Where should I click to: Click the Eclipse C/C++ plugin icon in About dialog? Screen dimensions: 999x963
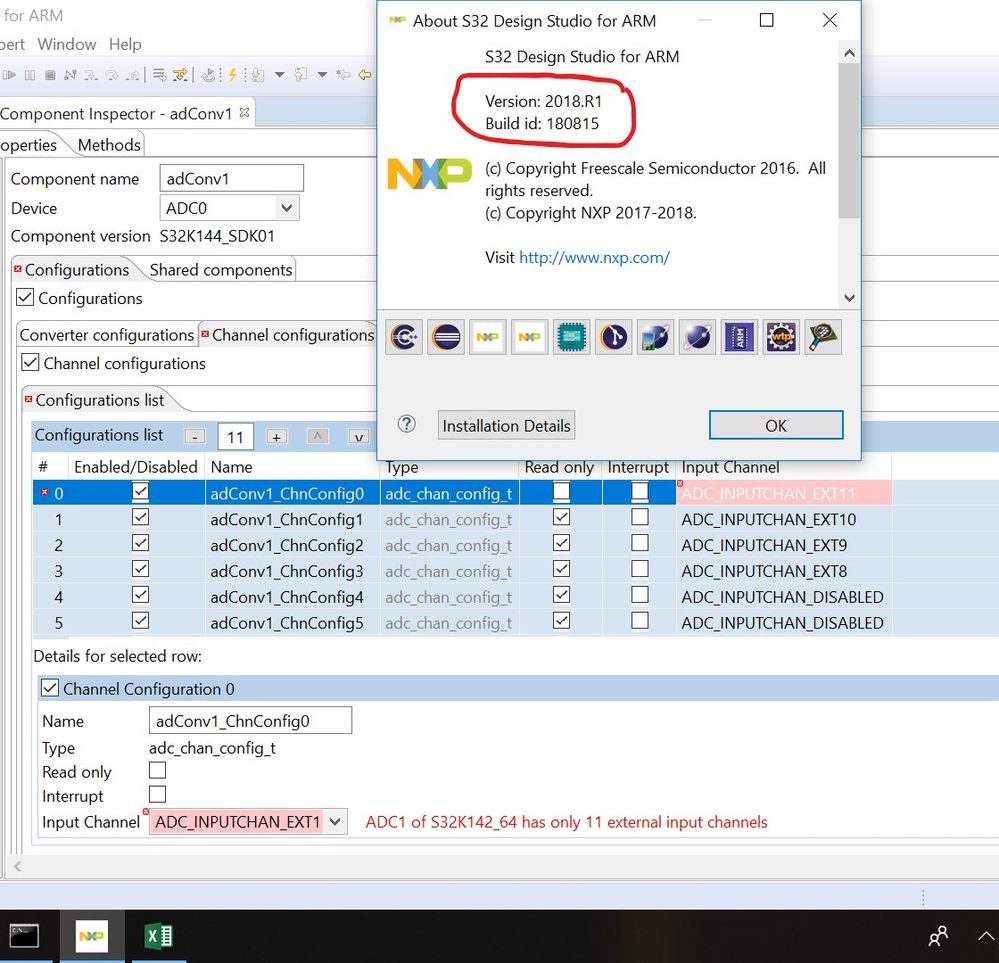pos(404,337)
